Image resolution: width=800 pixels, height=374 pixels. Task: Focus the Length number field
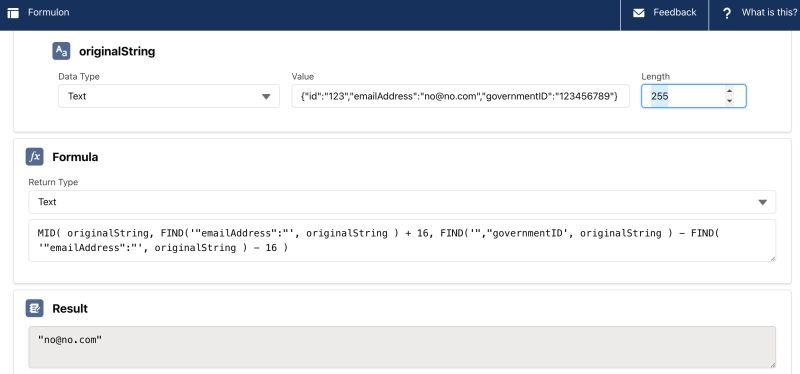(x=693, y=96)
